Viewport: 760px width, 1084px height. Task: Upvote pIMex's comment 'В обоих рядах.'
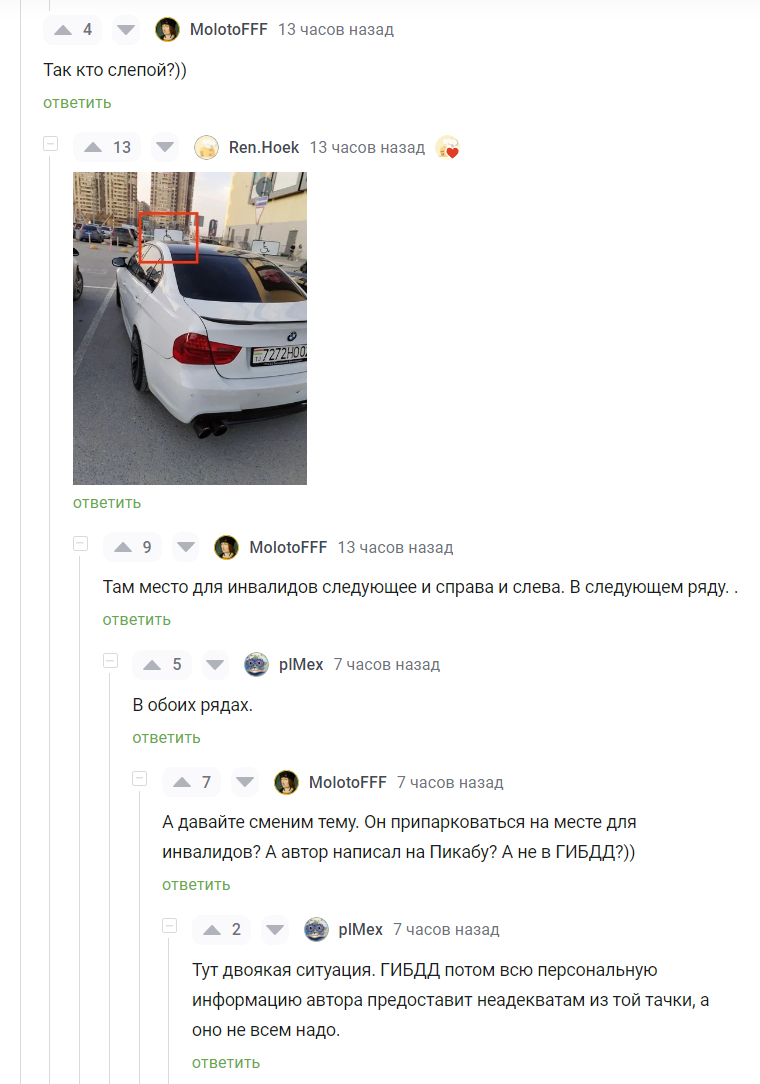152,665
